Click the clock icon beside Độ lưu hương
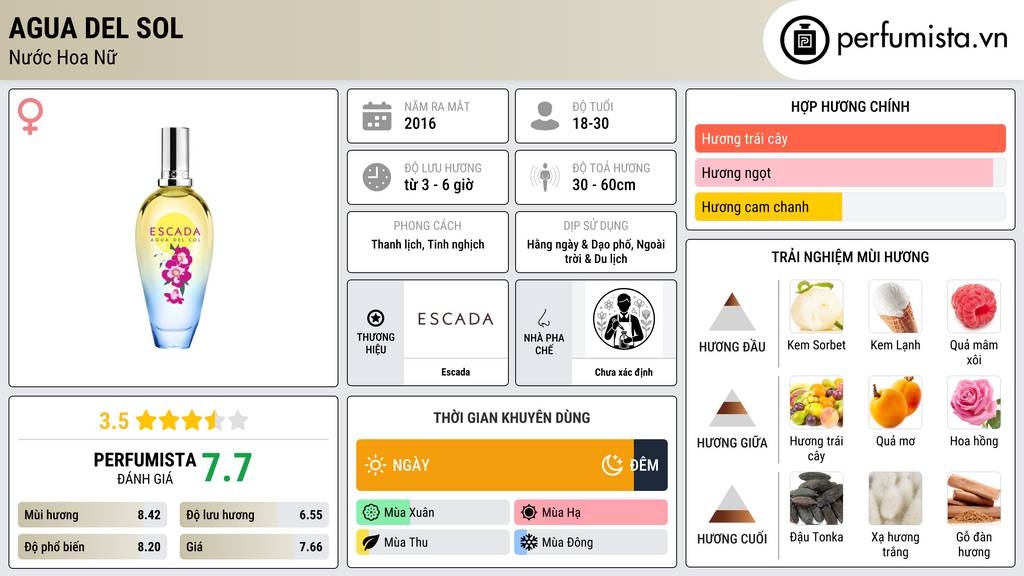The width and height of the screenshot is (1024, 576). click(377, 177)
